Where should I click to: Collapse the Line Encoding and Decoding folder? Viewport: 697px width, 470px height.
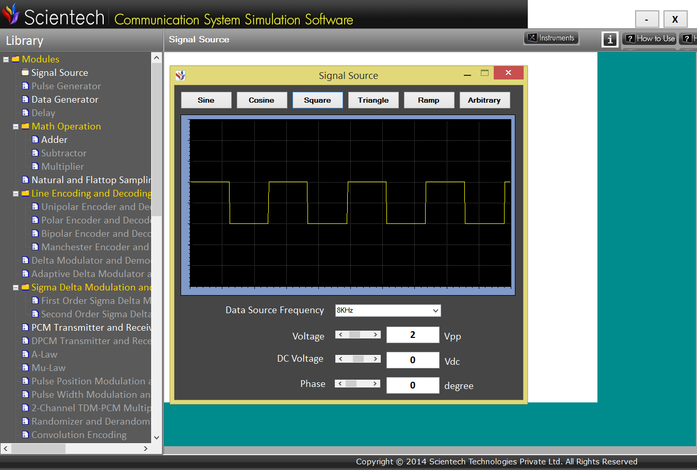(x=16, y=194)
